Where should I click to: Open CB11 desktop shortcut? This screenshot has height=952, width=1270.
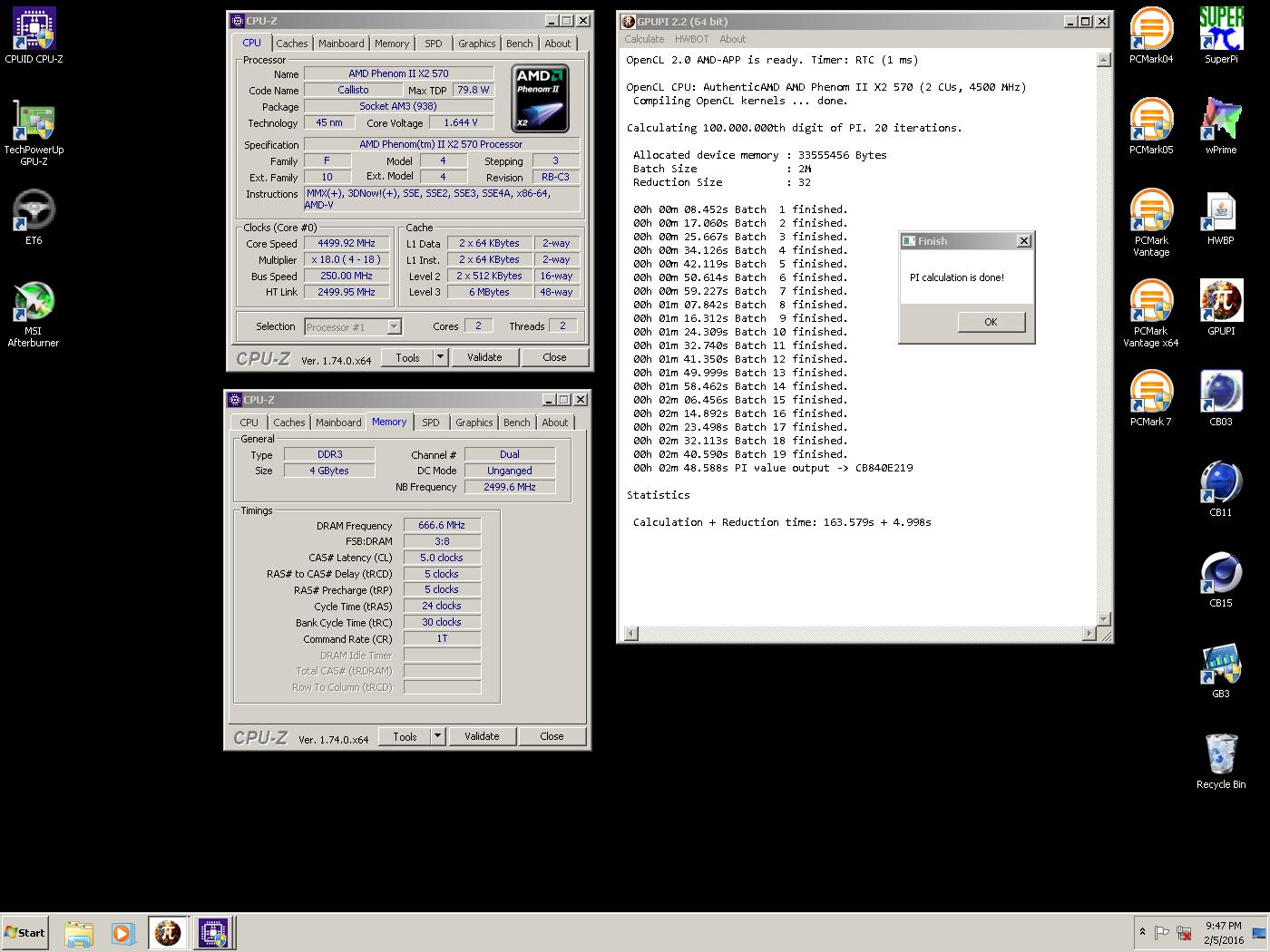(1221, 490)
